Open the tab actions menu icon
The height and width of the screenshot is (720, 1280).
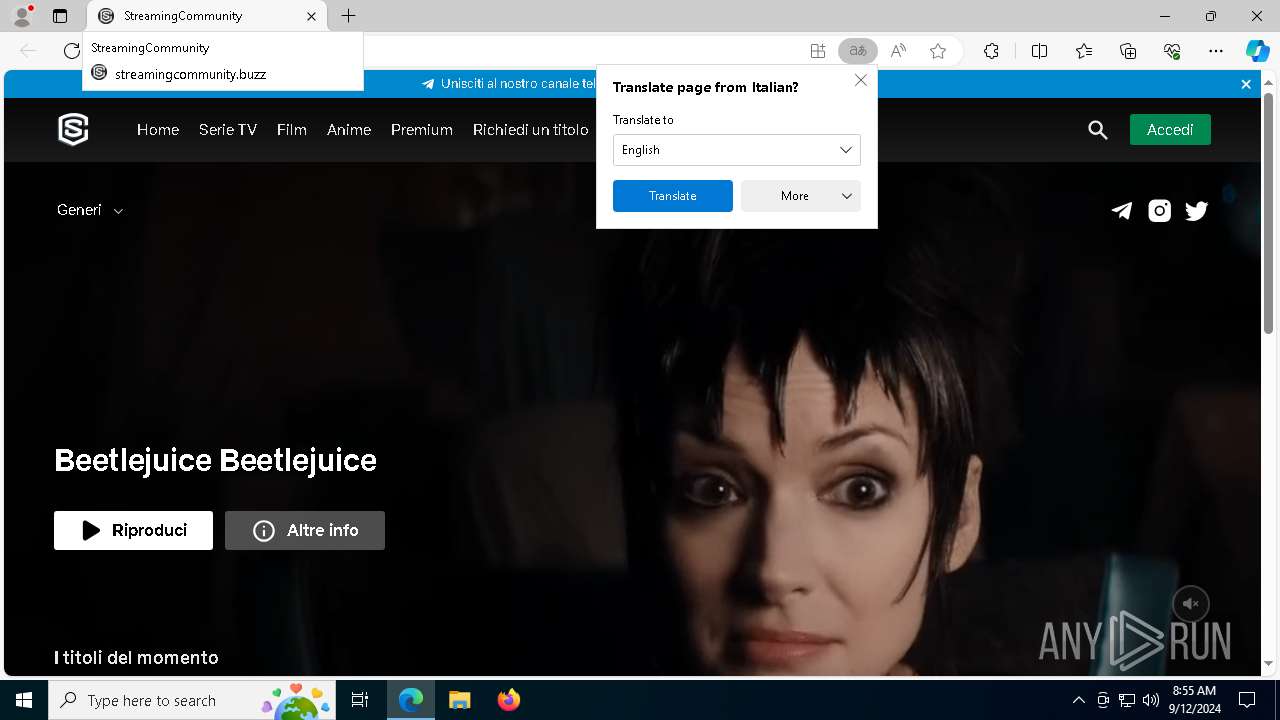[60, 16]
